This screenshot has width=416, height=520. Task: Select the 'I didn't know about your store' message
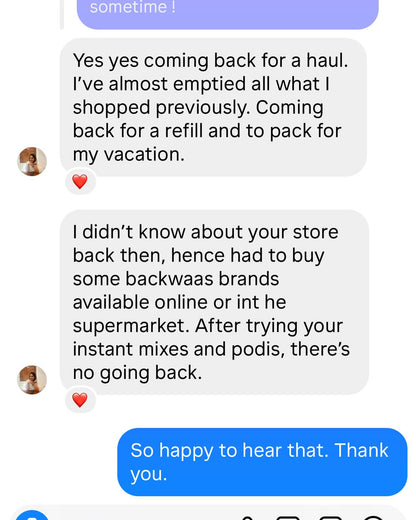pos(214,302)
